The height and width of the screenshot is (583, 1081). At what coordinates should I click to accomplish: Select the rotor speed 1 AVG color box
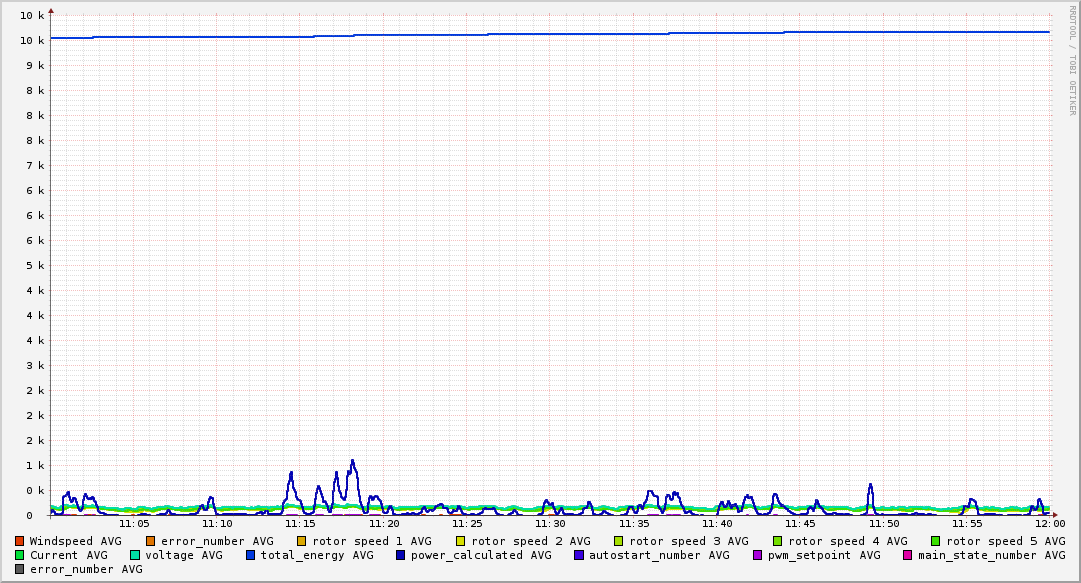point(302,541)
